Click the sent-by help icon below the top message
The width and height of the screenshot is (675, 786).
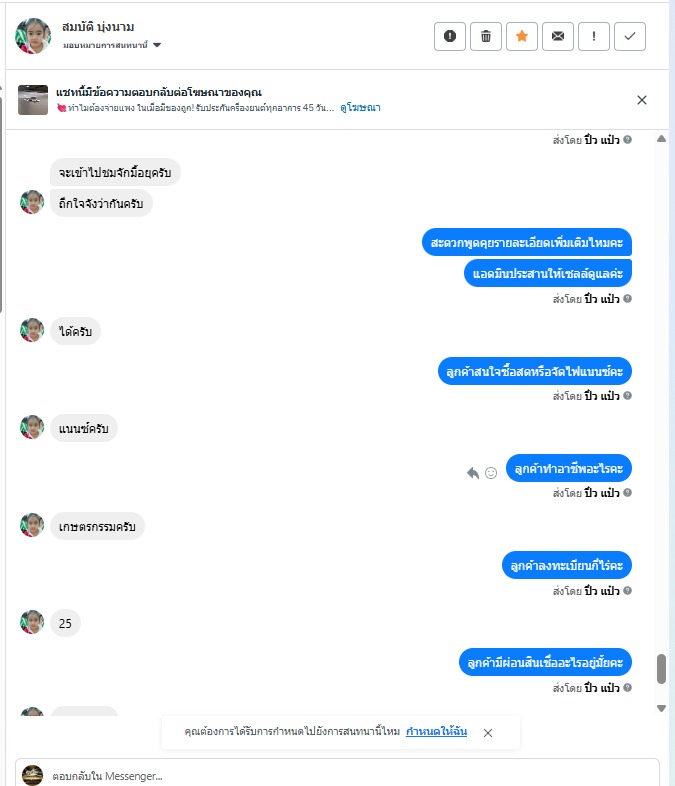click(627, 140)
